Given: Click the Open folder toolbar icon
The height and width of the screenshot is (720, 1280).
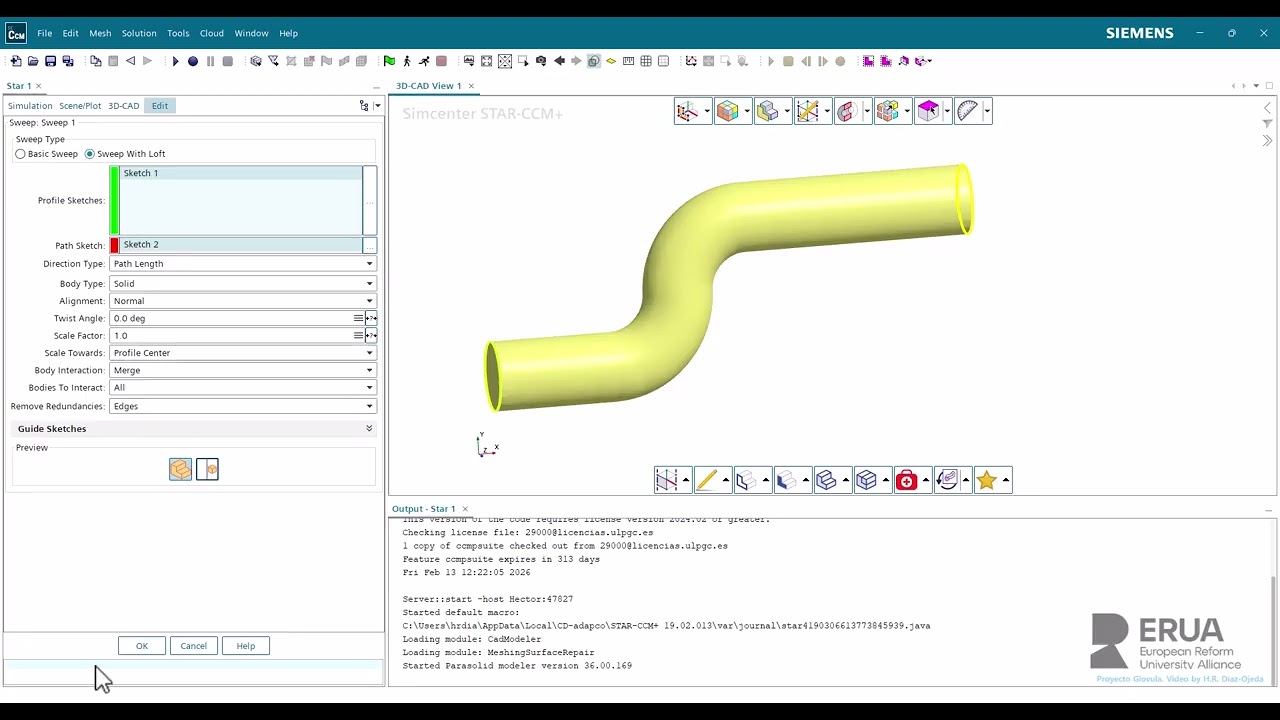Looking at the screenshot, I should click(x=33, y=61).
